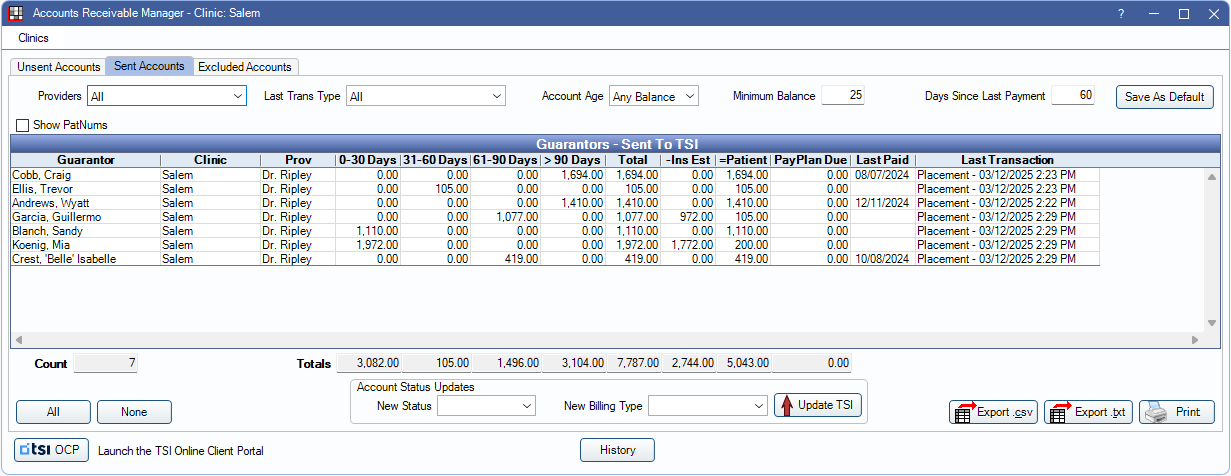The height and width of the screenshot is (476, 1231).
Task: Switch to the Unsent Accounts tab
Action: coord(59,67)
